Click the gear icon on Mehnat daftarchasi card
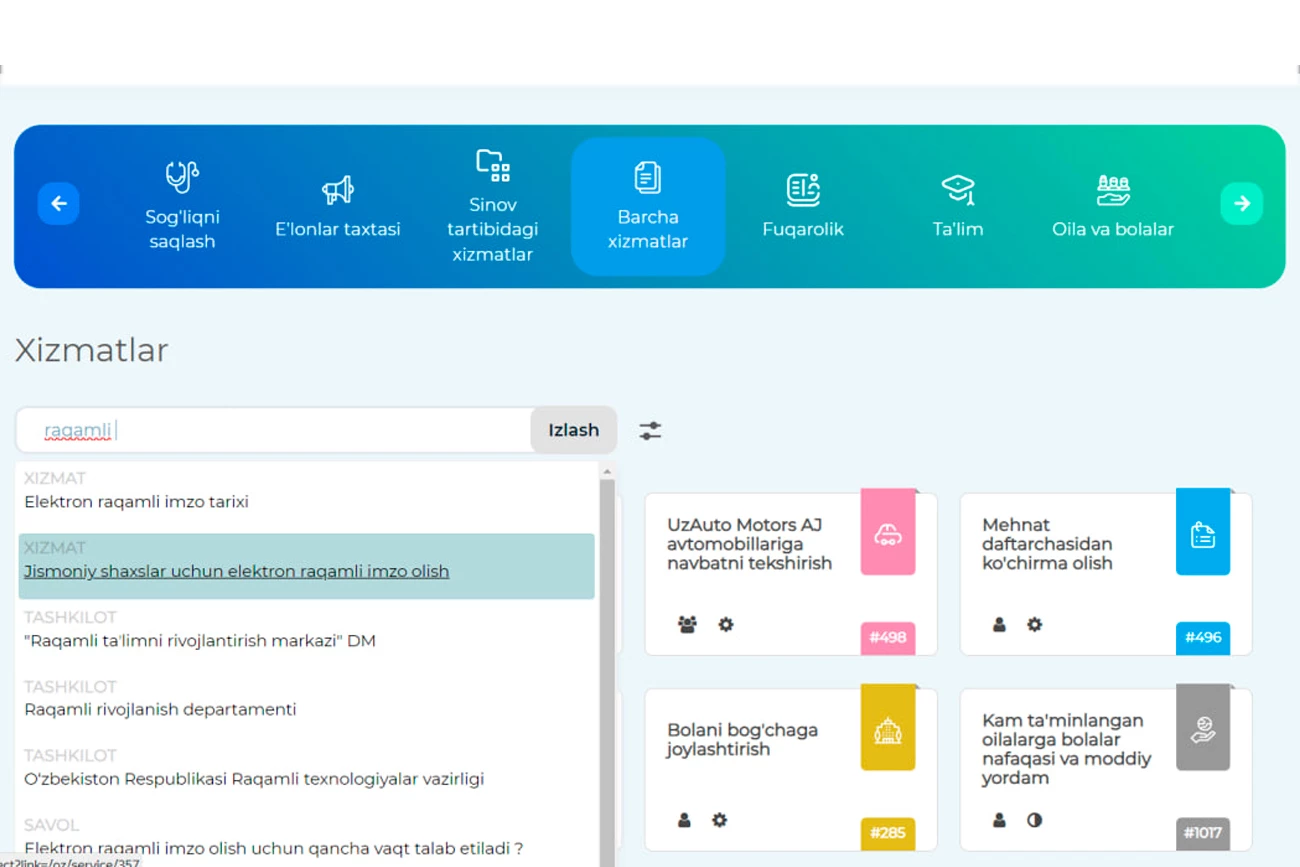 coord(1035,625)
